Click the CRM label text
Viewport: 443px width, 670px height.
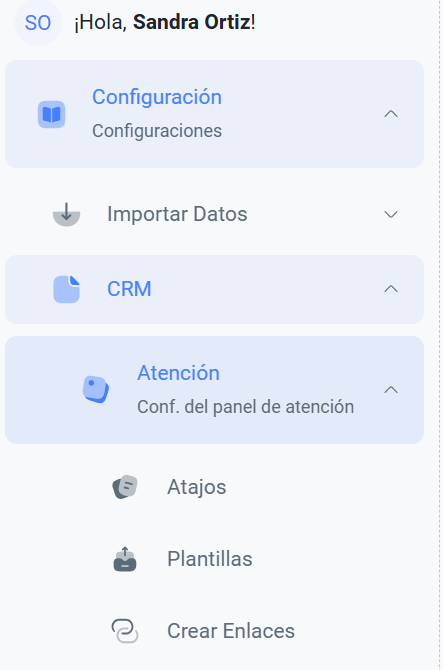coord(129,289)
